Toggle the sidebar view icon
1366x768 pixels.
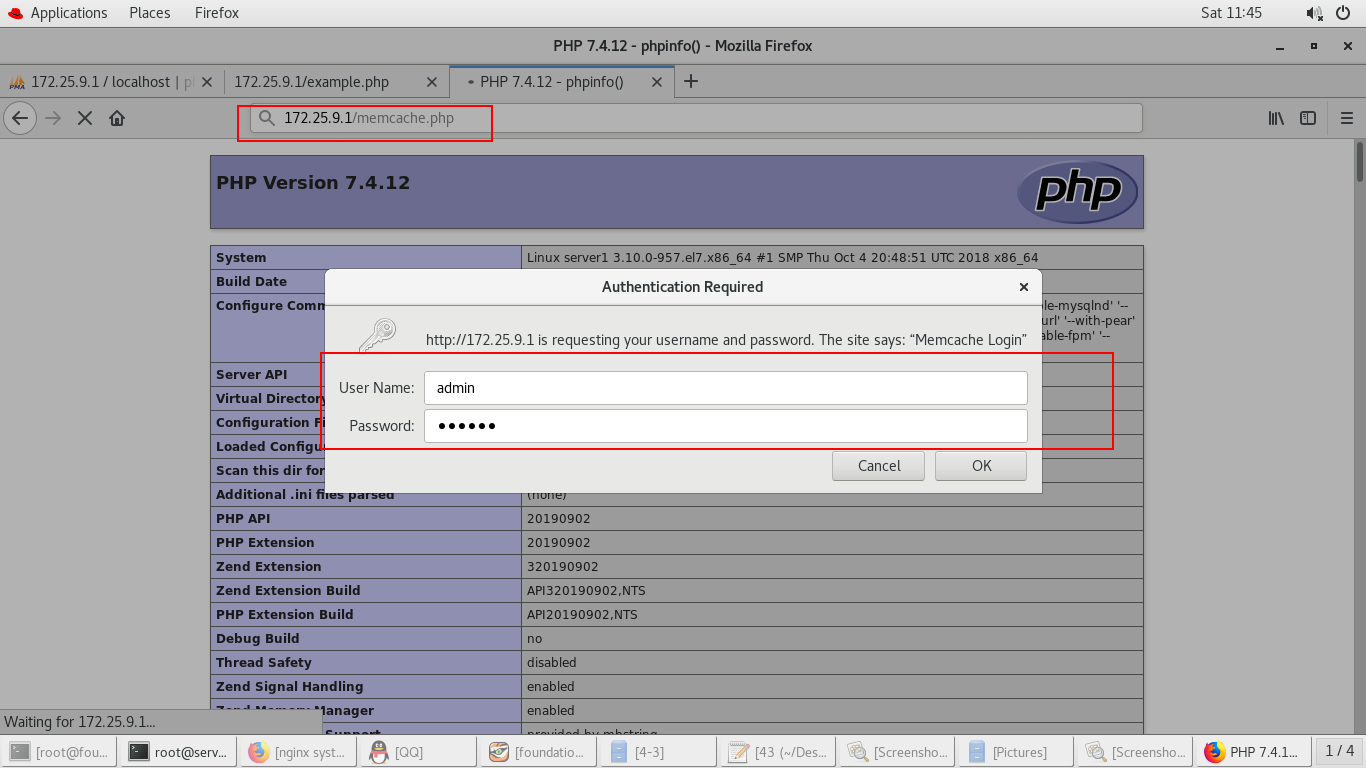1308,118
